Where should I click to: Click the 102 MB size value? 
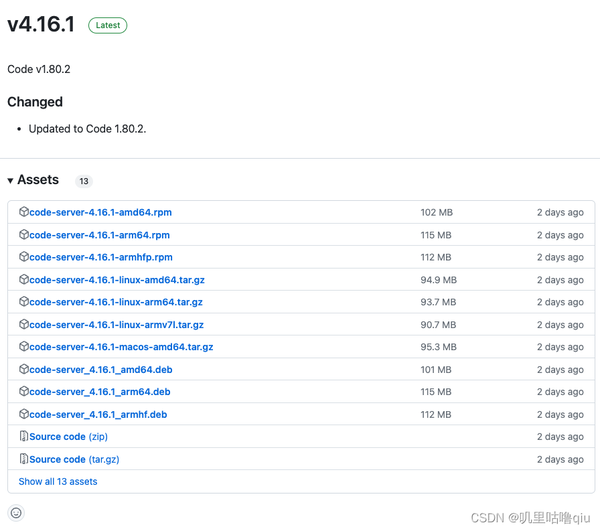437,212
